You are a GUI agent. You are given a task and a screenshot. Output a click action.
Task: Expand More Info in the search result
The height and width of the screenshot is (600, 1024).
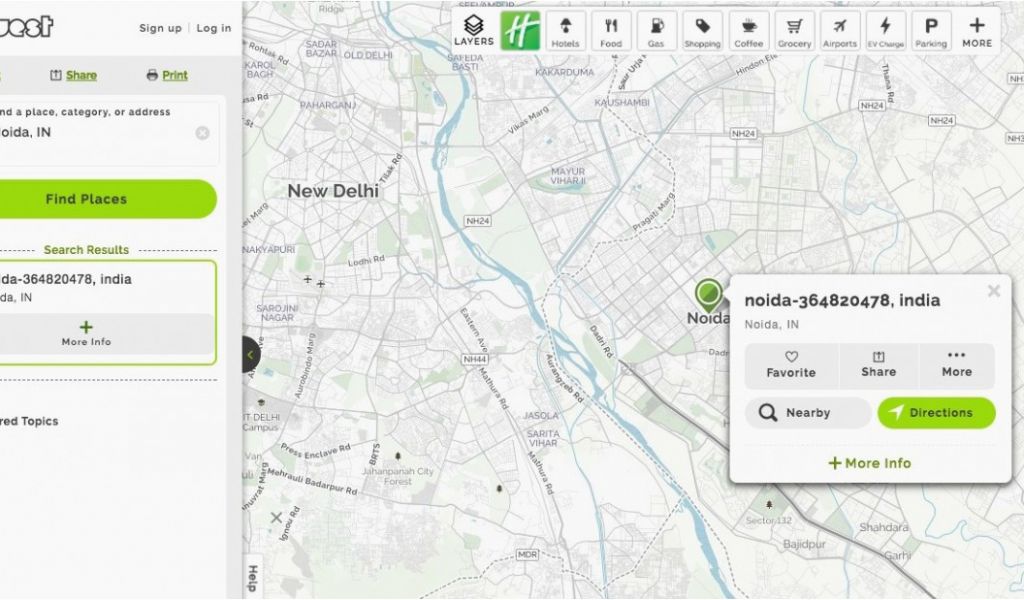click(x=86, y=333)
